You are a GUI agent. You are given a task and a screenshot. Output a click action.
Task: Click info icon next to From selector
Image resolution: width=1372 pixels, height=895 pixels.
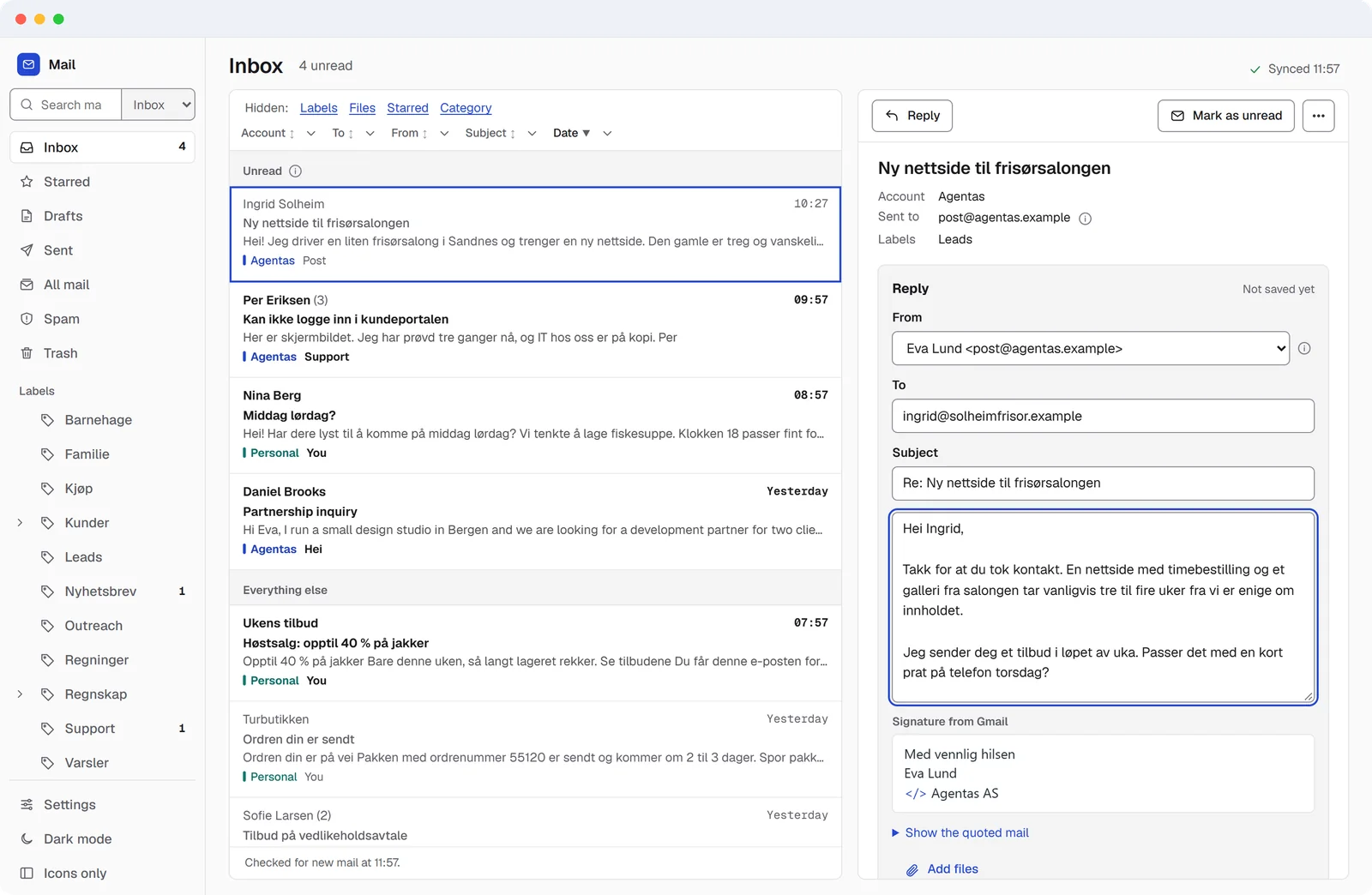(1304, 348)
